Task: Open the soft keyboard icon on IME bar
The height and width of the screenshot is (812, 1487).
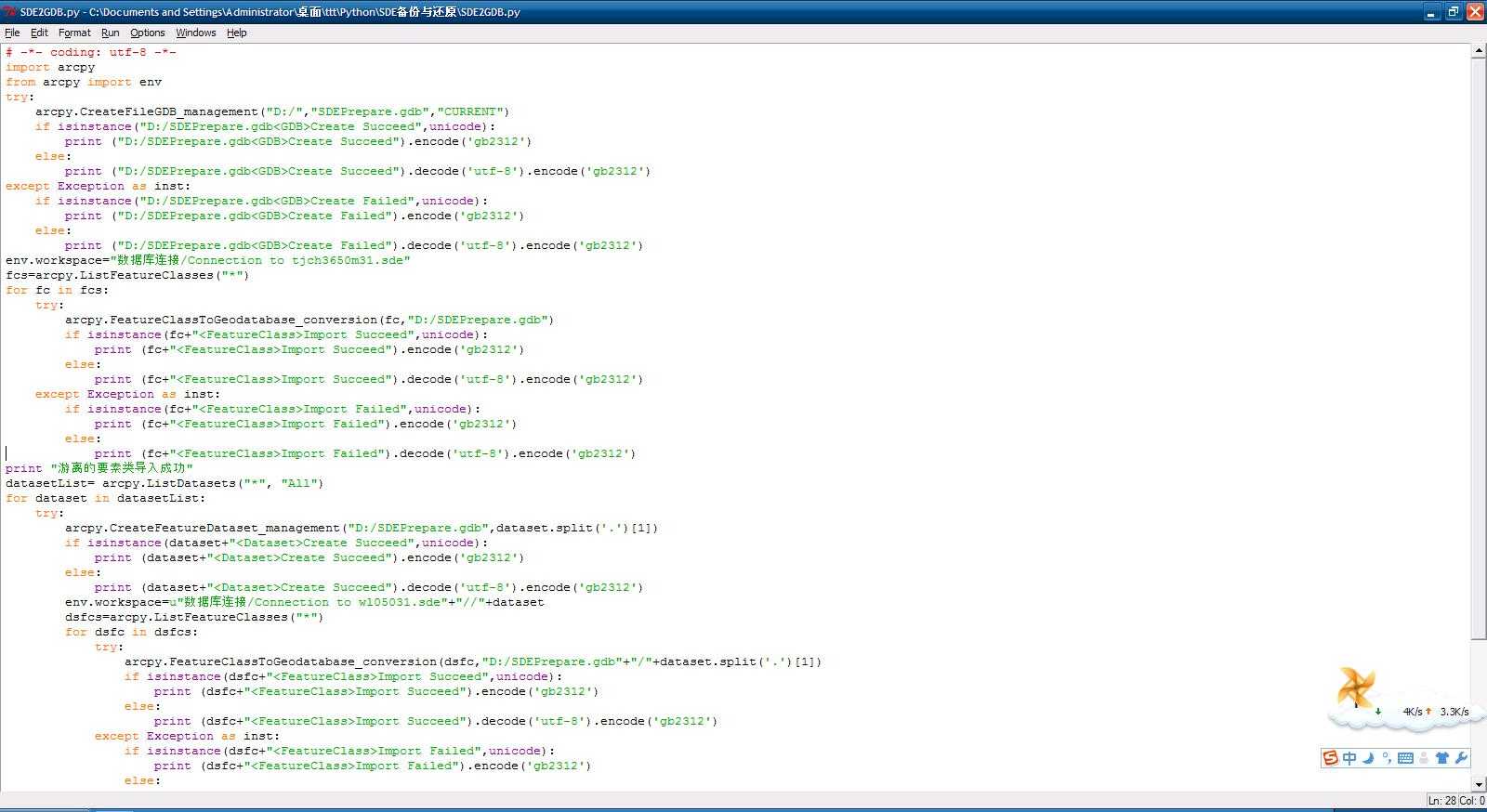Action: 1405,758
